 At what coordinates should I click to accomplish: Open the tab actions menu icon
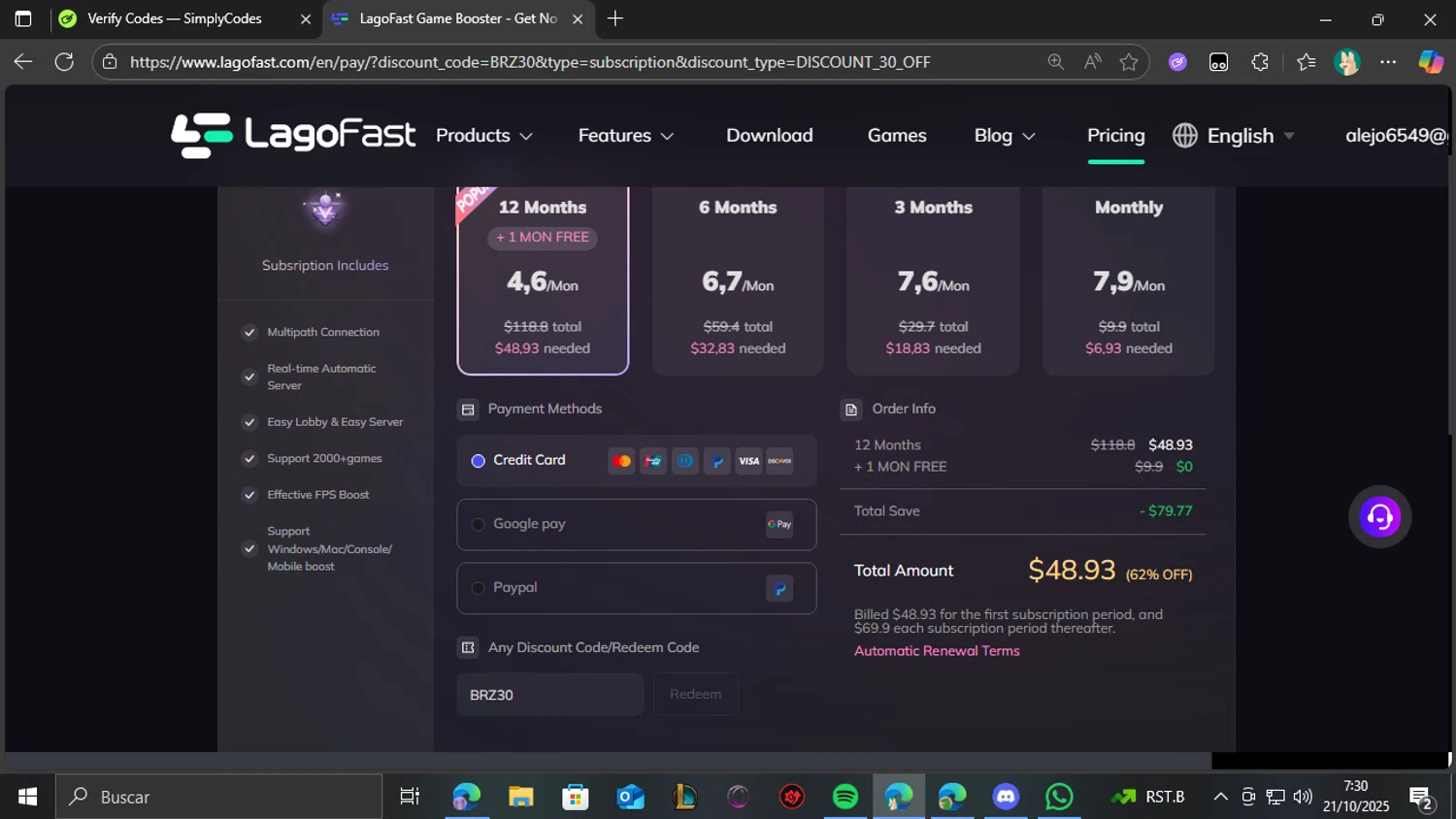23,18
